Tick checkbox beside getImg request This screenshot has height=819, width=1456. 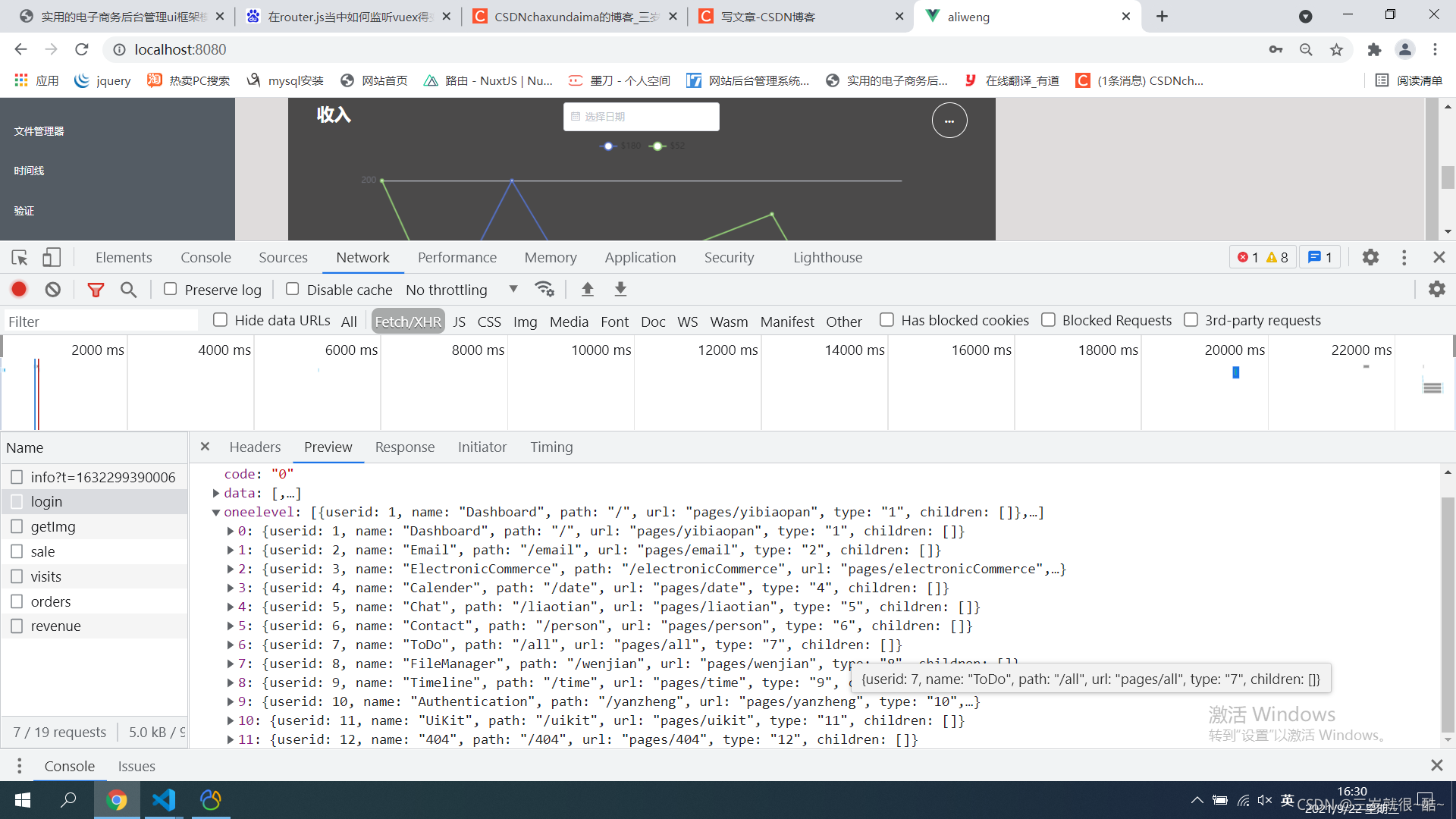17,526
